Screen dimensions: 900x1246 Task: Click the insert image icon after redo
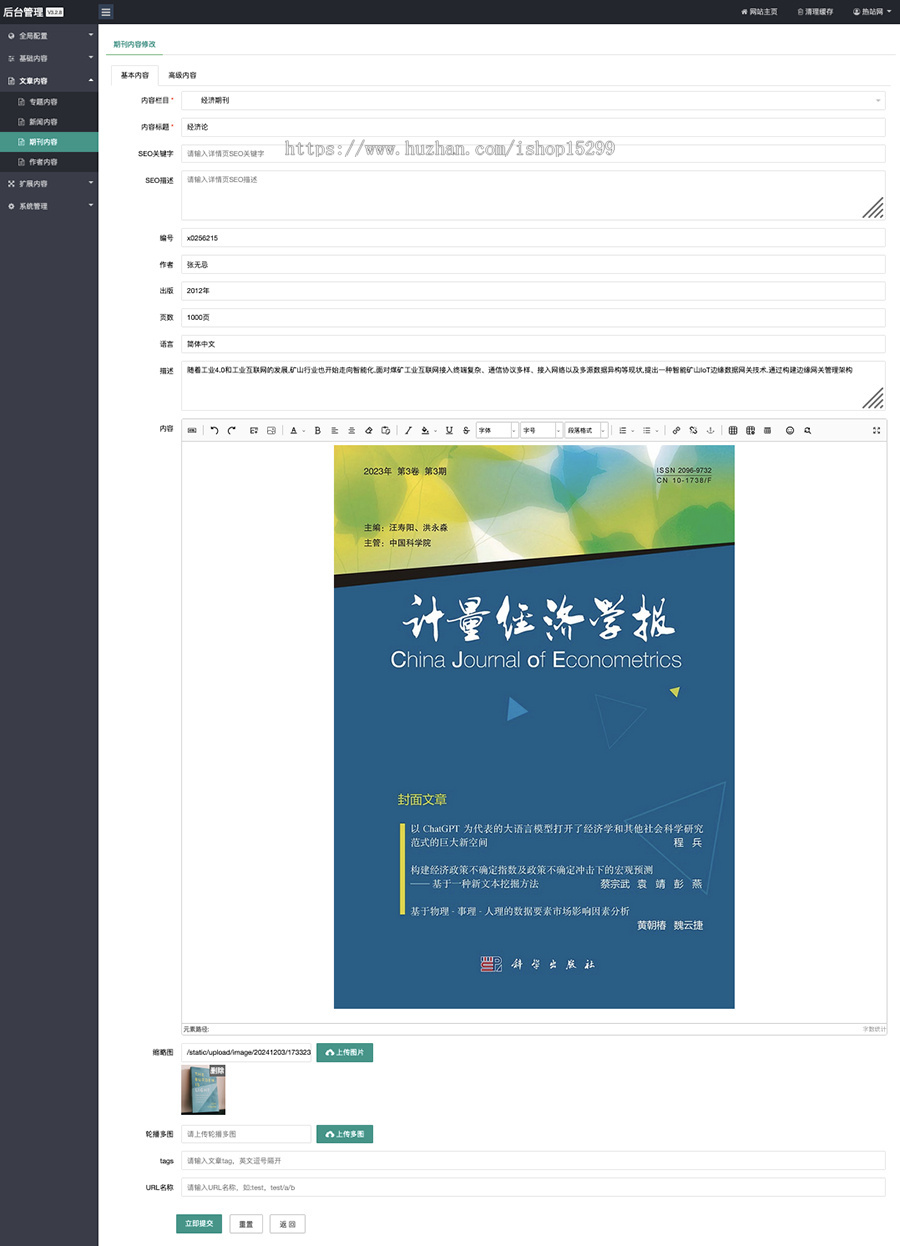[254, 430]
